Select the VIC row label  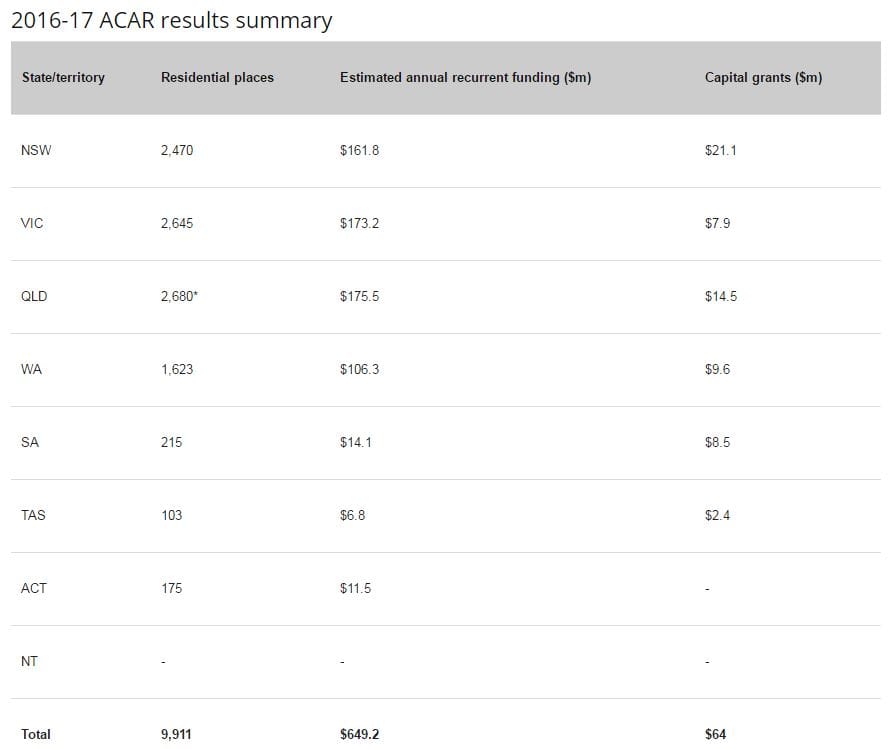coord(32,224)
